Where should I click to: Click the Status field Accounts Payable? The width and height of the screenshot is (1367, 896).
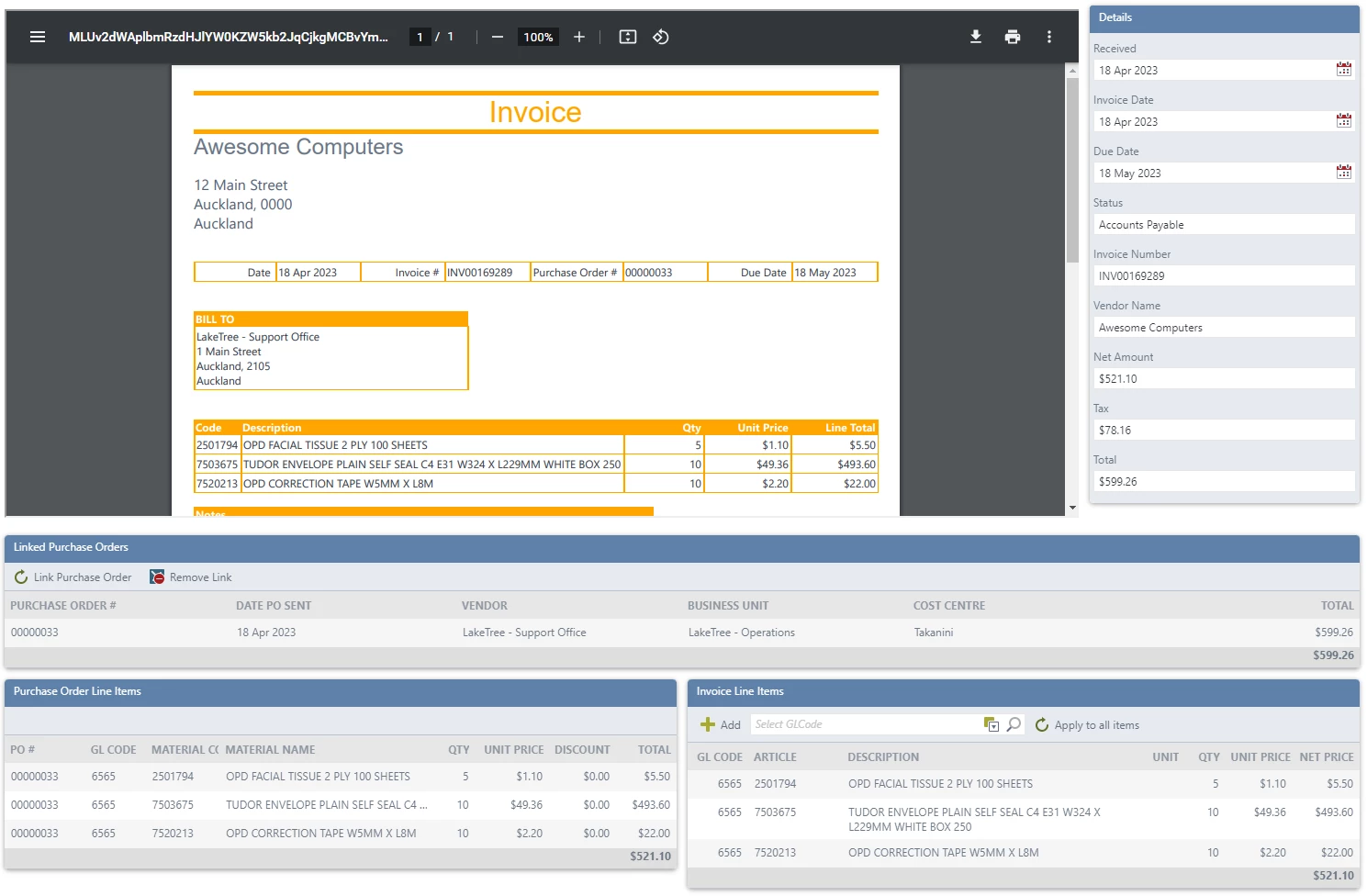coord(1224,225)
